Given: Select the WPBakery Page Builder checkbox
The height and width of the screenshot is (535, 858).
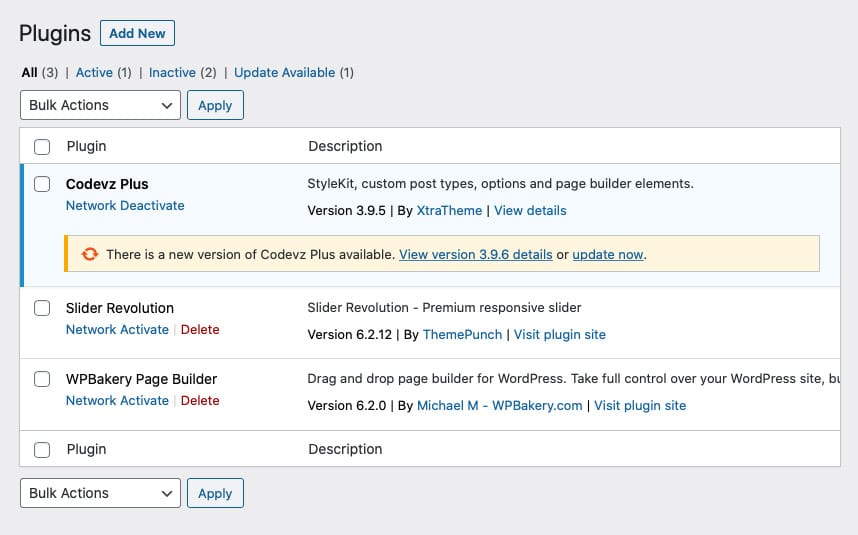Looking at the screenshot, I should pyautogui.click(x=42, y=379).
